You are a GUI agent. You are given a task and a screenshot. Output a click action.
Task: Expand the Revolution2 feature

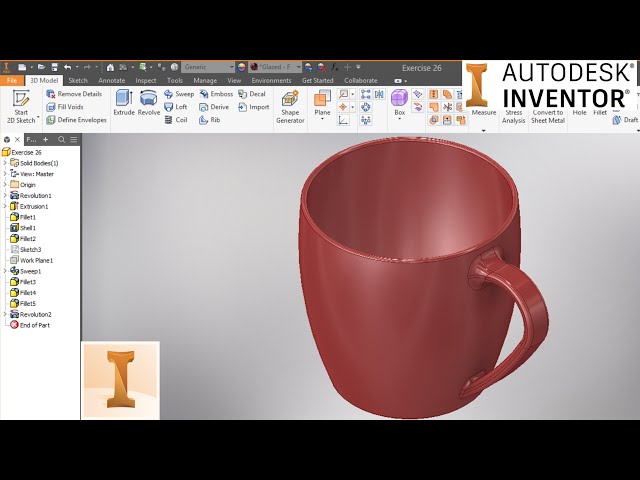[5, 314]
